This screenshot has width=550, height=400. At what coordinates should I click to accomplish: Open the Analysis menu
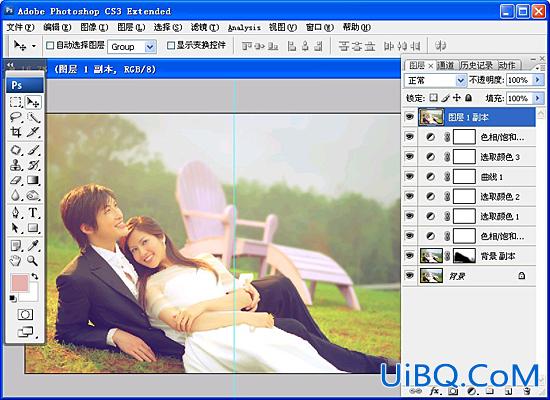[244, 28]
